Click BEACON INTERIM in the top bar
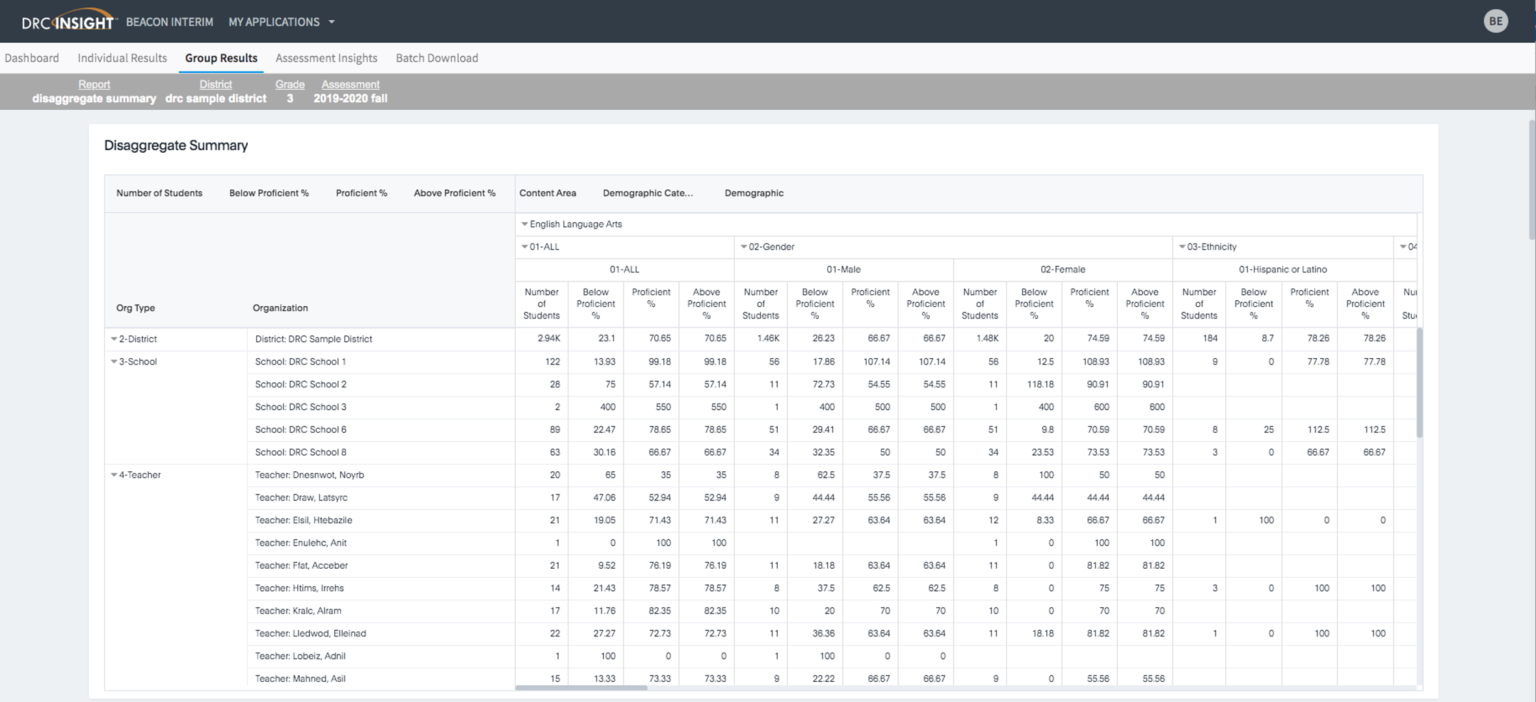 (x=169, y=21)
